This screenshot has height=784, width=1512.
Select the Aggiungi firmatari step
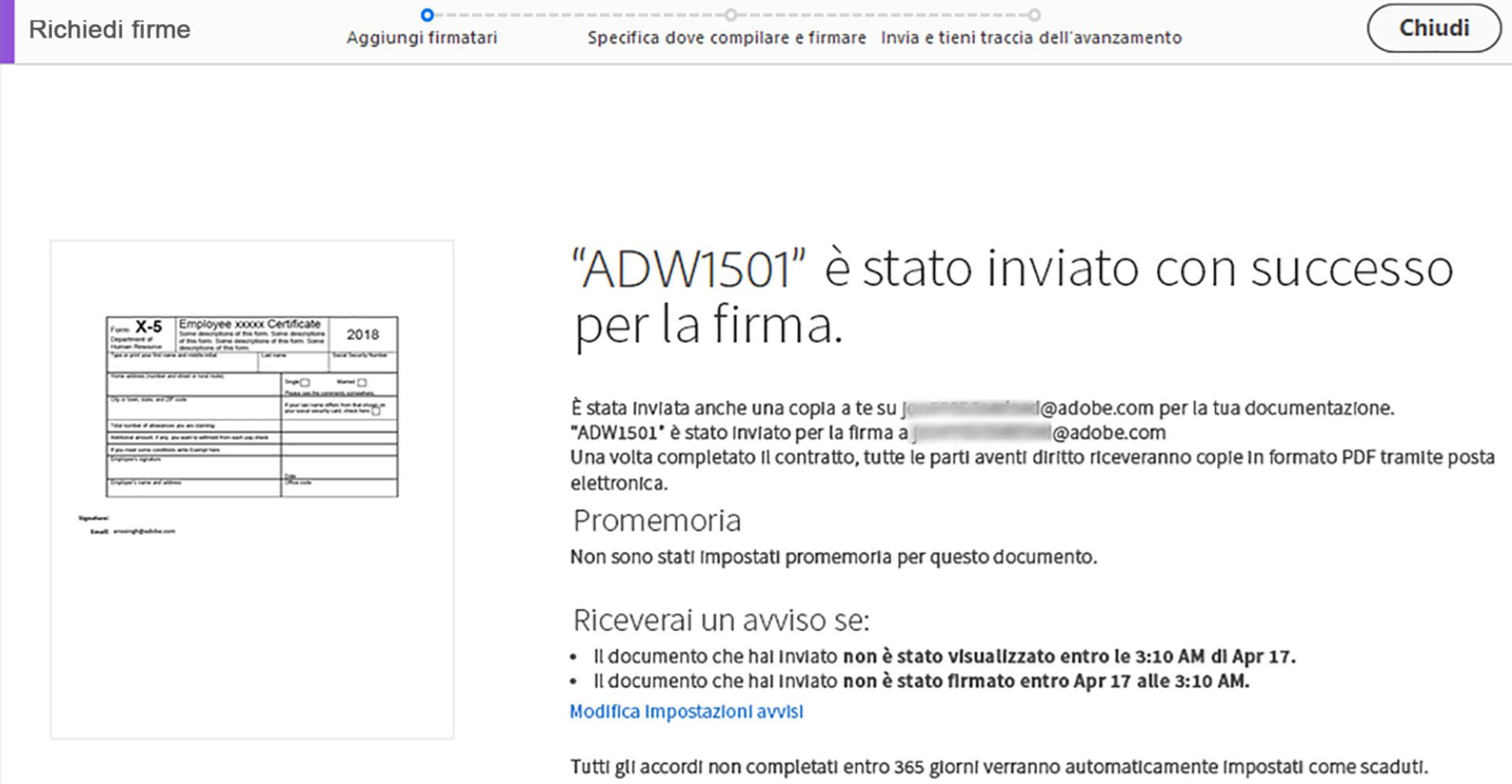[x=422, y=37]
